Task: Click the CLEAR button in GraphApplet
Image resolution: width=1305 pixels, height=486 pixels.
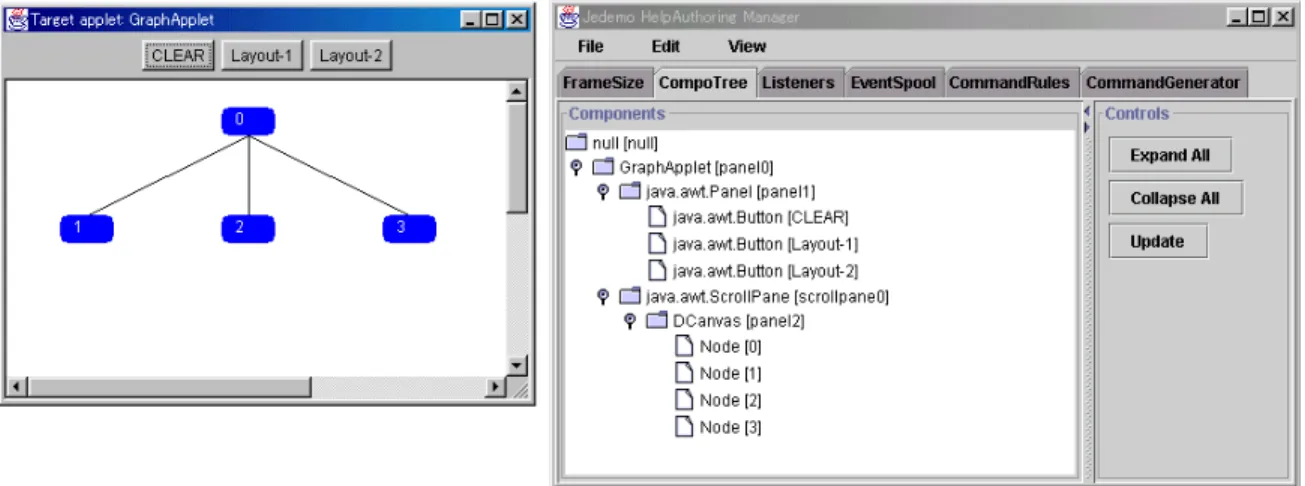Action: click(178, 56)
